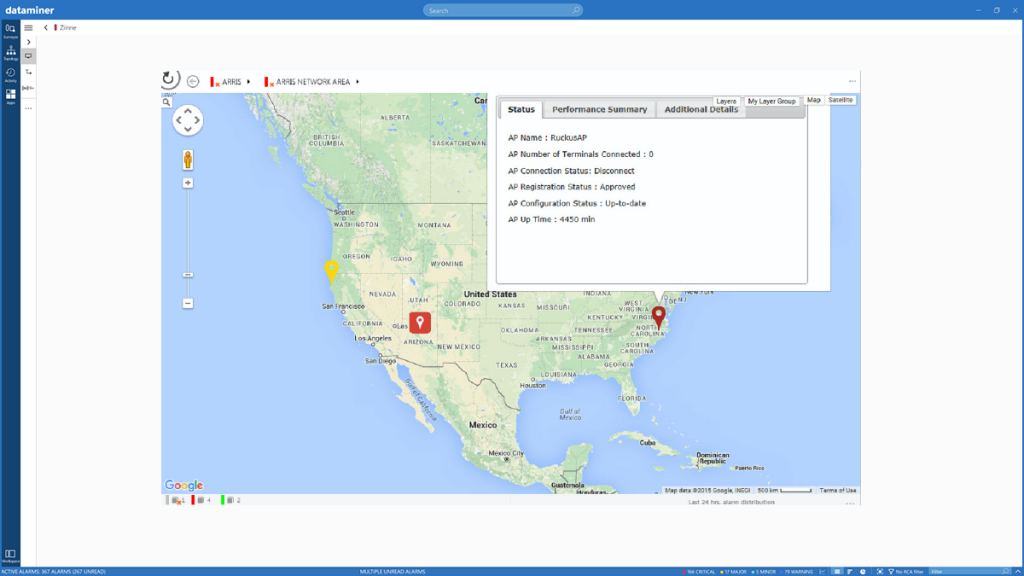
Task: Click the green normal alarm count 2
Action: [x=231, y=500]
